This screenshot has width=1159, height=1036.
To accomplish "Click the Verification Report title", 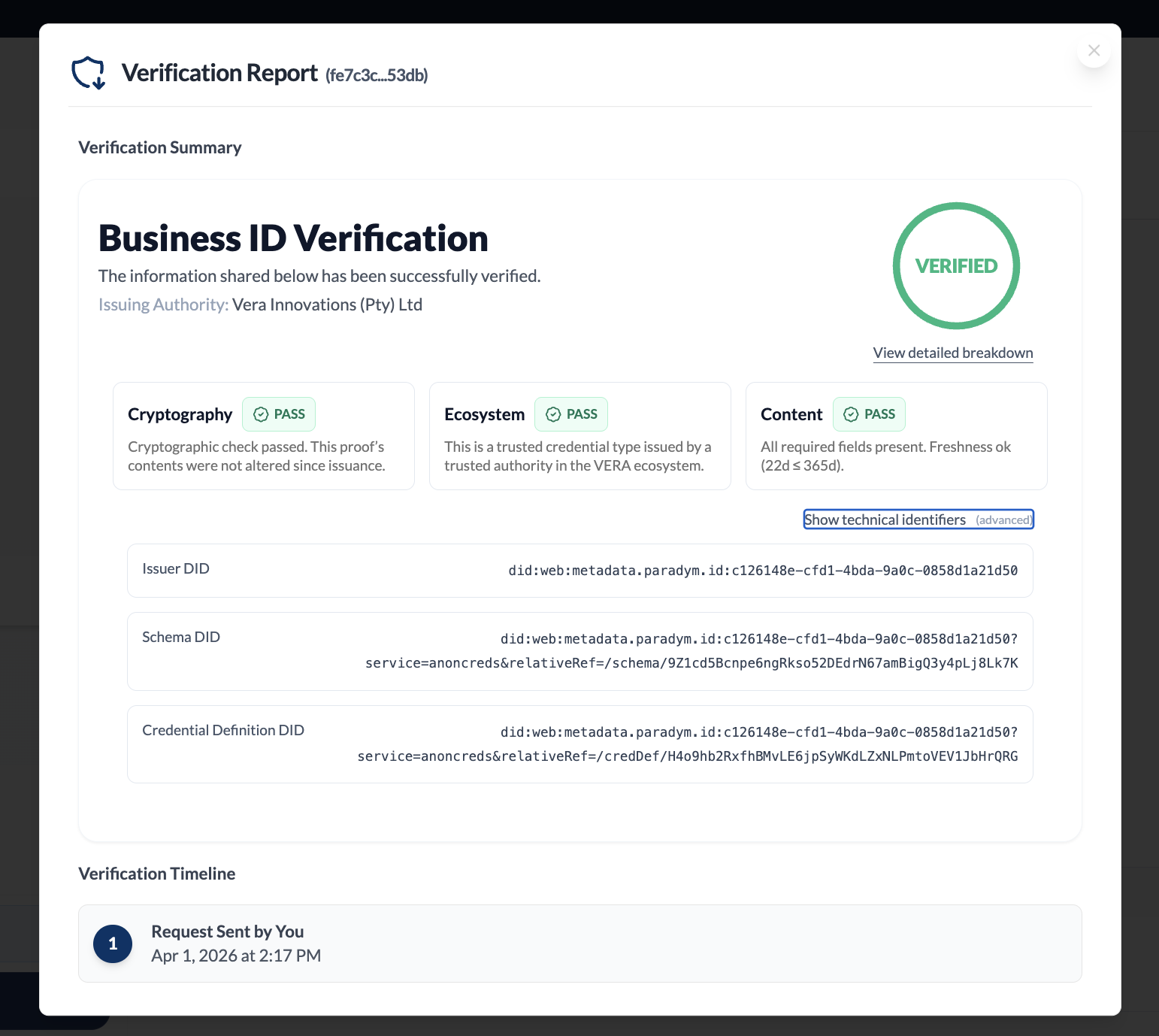I will pos(219,73).
